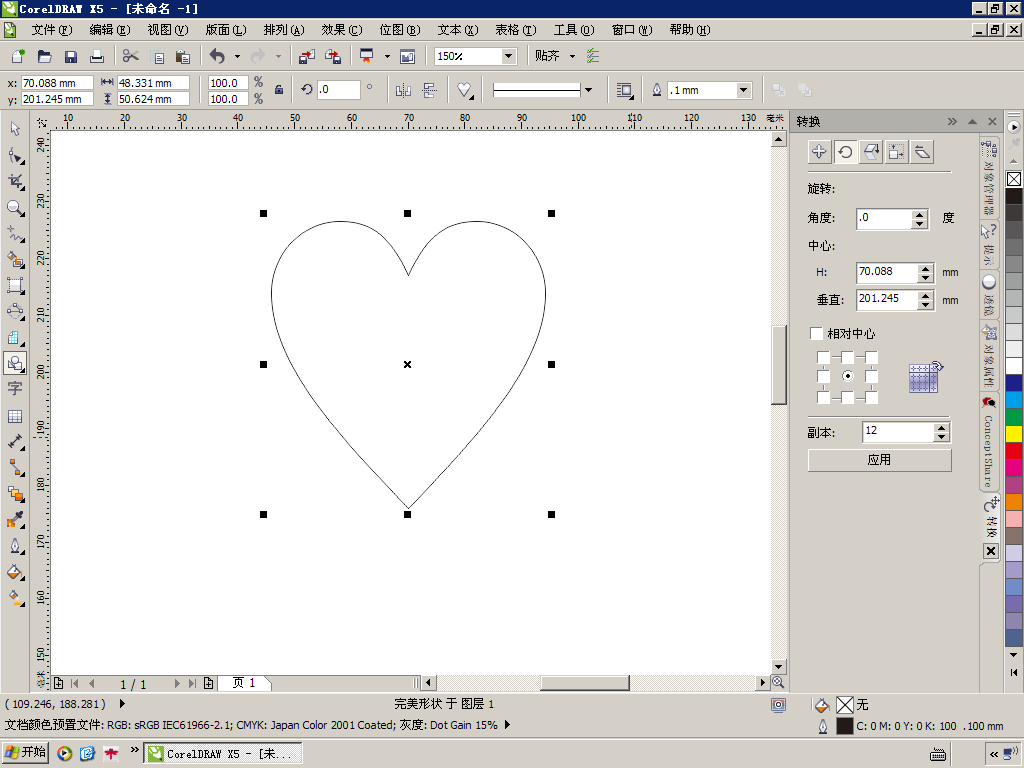Image resolution: width=1024 pixels, height=768 pixels.
Task: Click the Save disk icon
Action: click(71, 56)
